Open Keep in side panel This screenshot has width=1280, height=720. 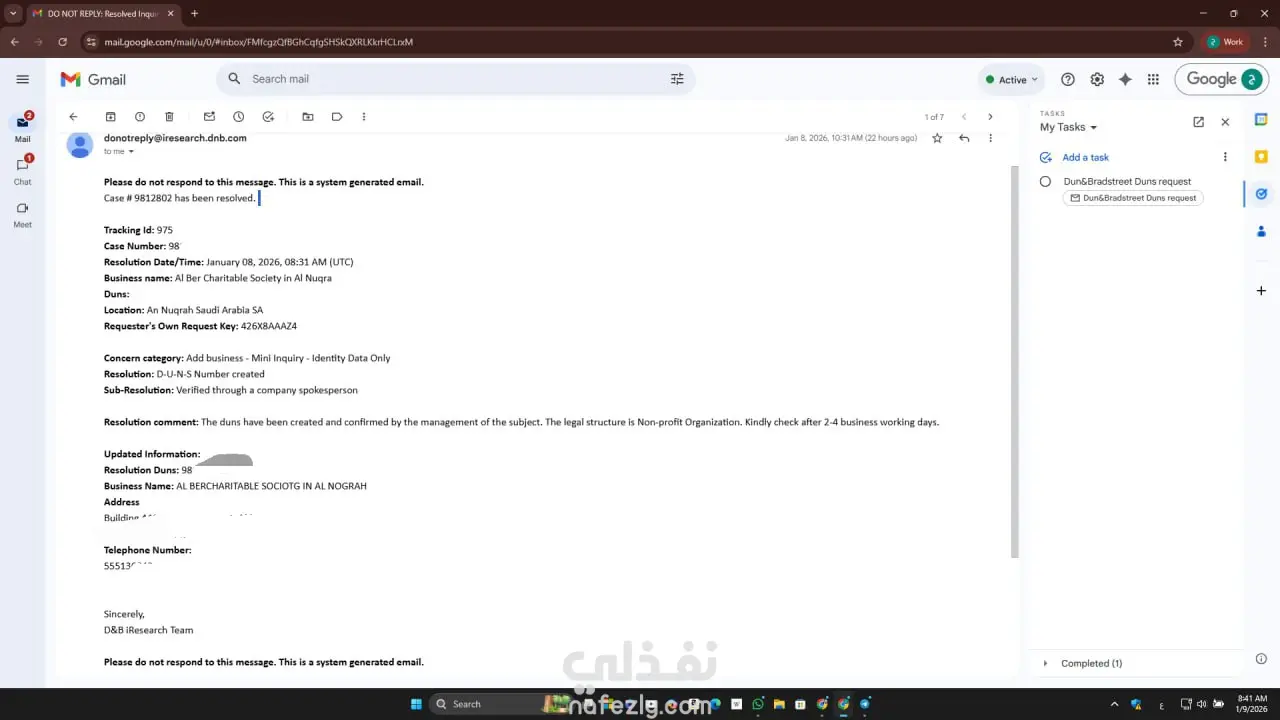pos(1261,157)
